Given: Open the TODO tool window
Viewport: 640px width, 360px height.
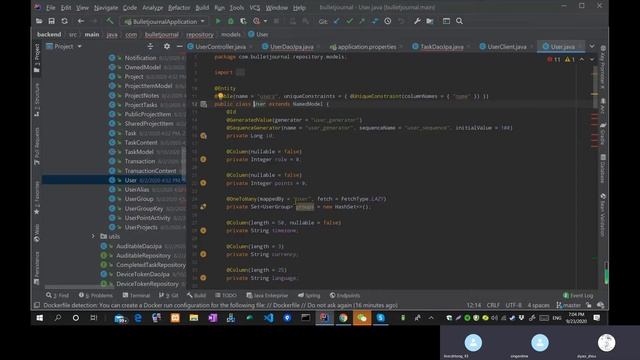Looking at the screenshot, I should click(226, 295).
